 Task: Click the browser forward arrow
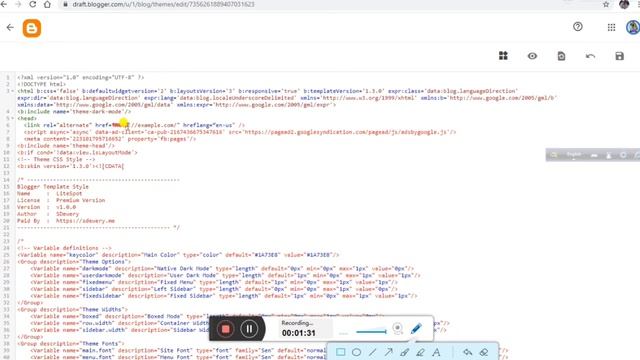(18, 4)
